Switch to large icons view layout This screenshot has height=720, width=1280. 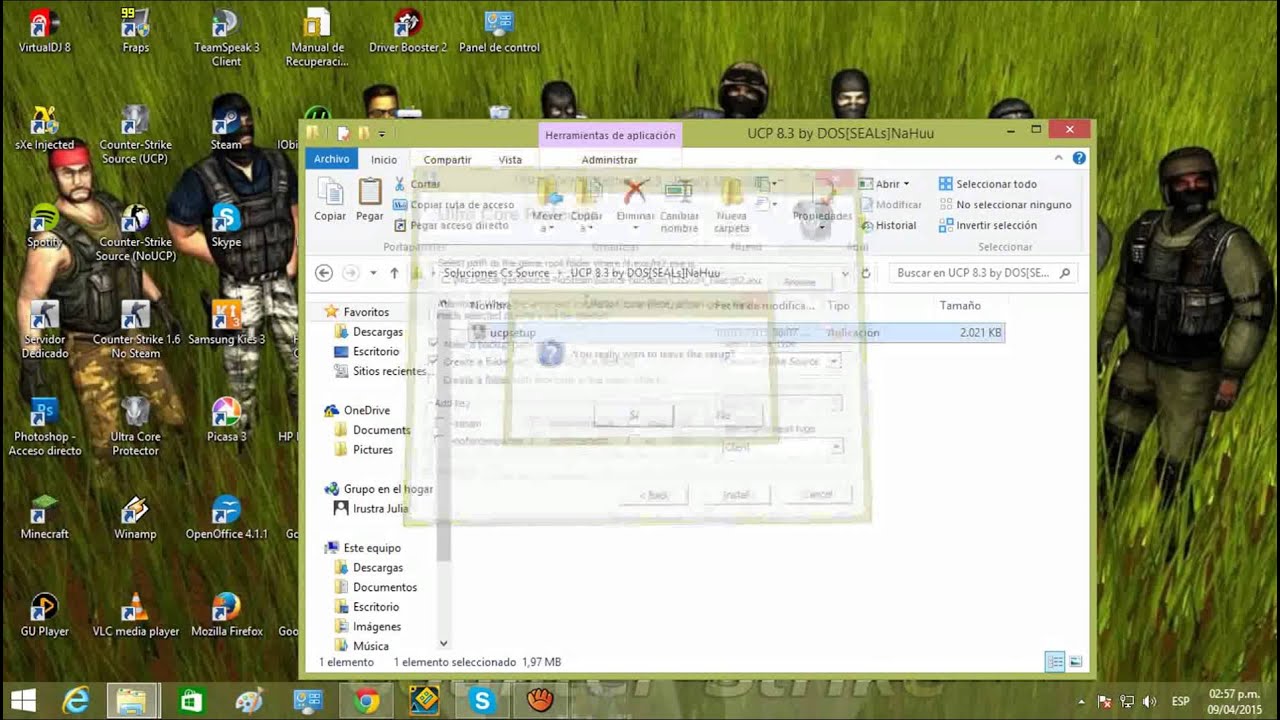tap(1076, 661)
